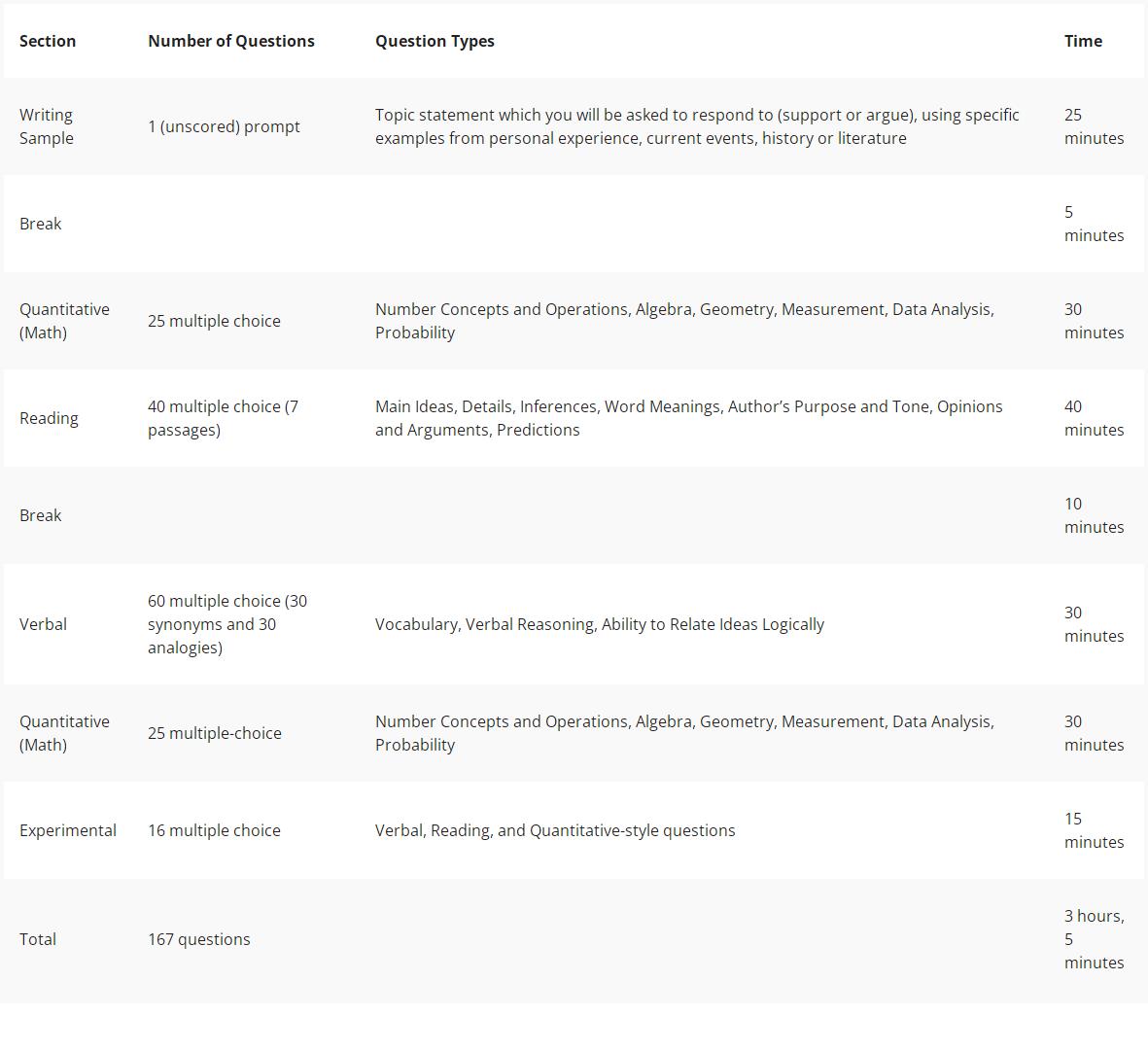The width and height of the screenshot is (1148, 1051).
Task: Click the '10 minutes' break time cell
Action: (1094, 515)
